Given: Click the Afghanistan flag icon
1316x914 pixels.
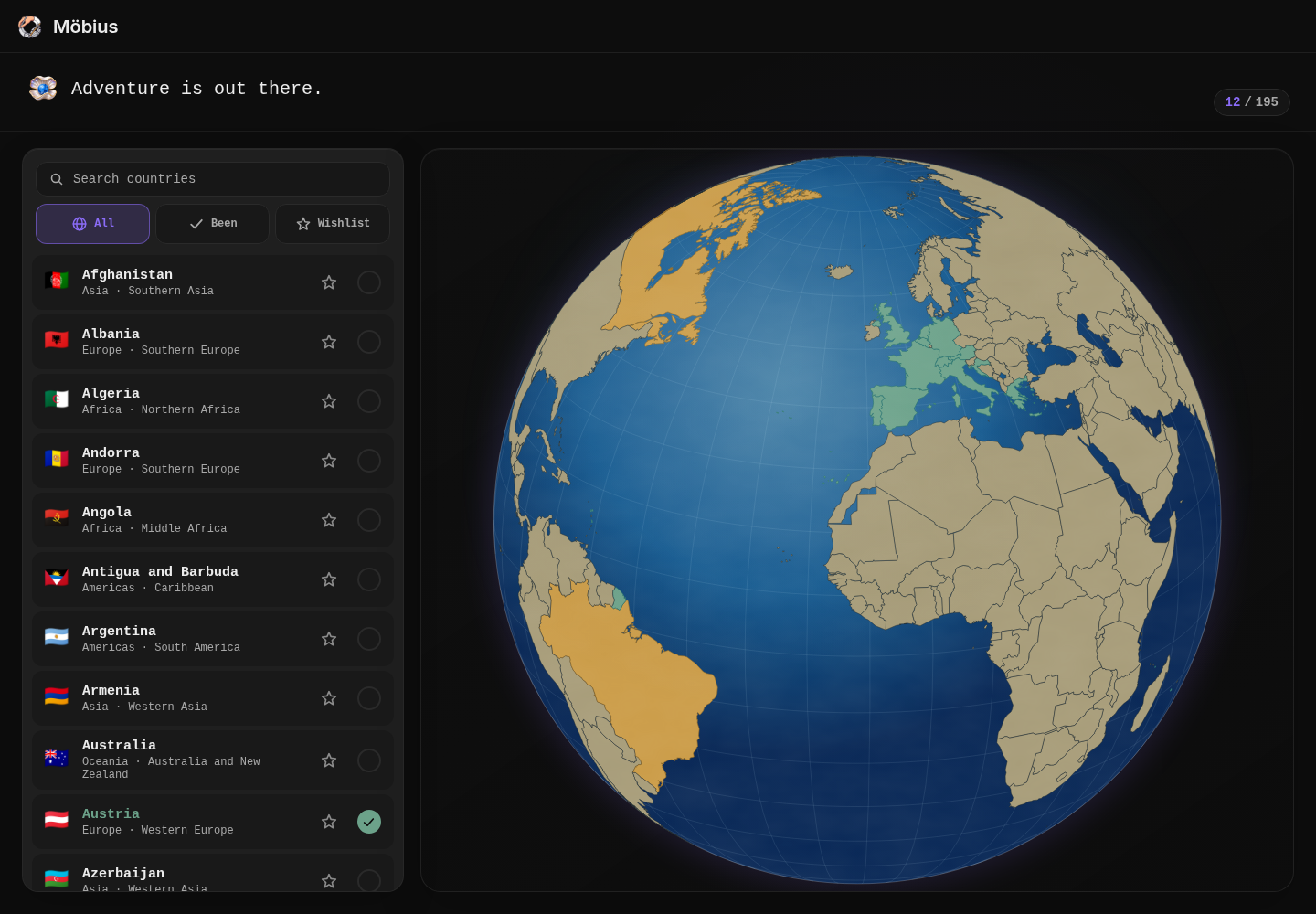Looking at the screenshot, I should coord(57,281).
